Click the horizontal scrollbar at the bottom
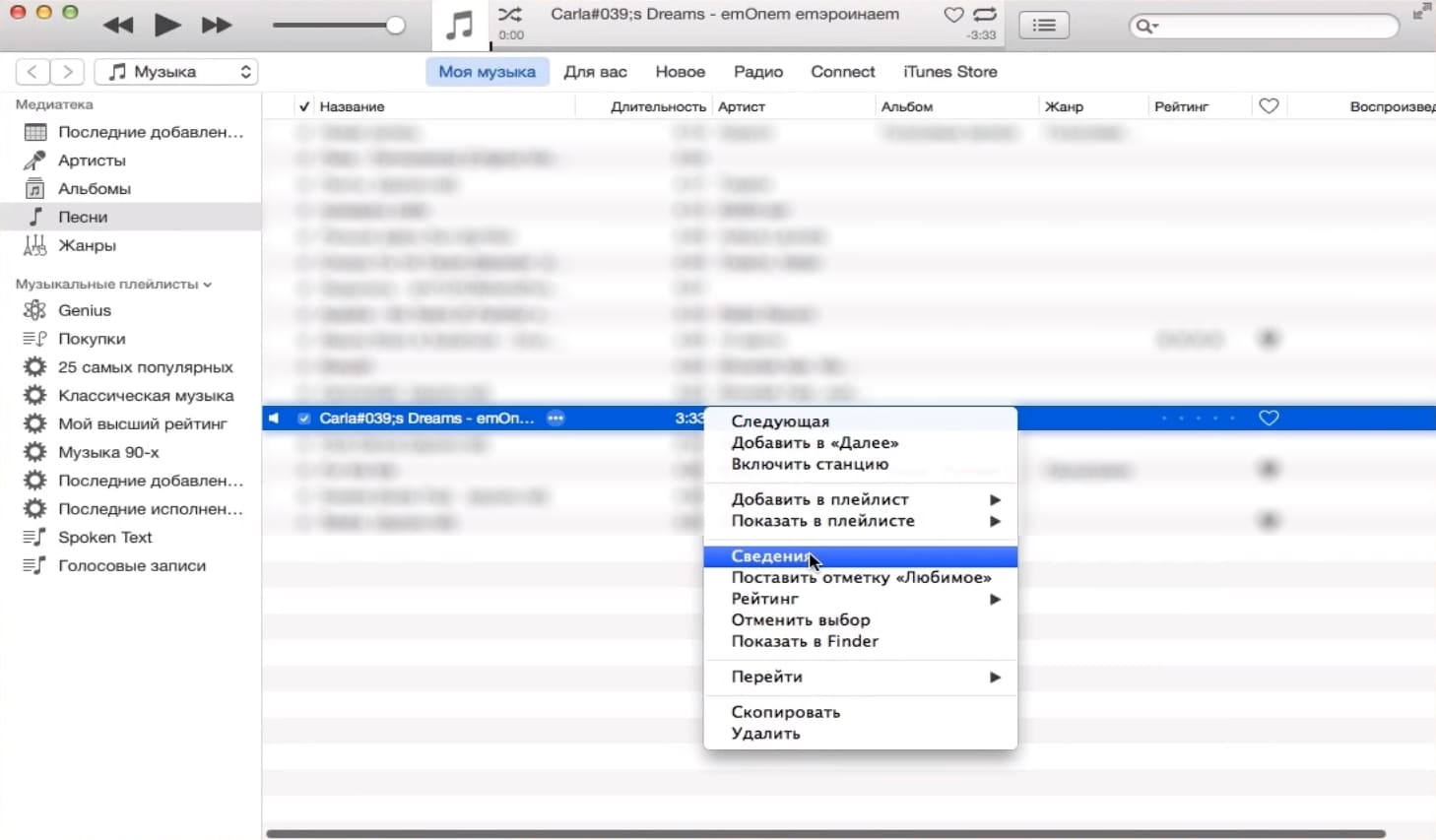This screenshot has height=840, width=1436. [825, 834]
